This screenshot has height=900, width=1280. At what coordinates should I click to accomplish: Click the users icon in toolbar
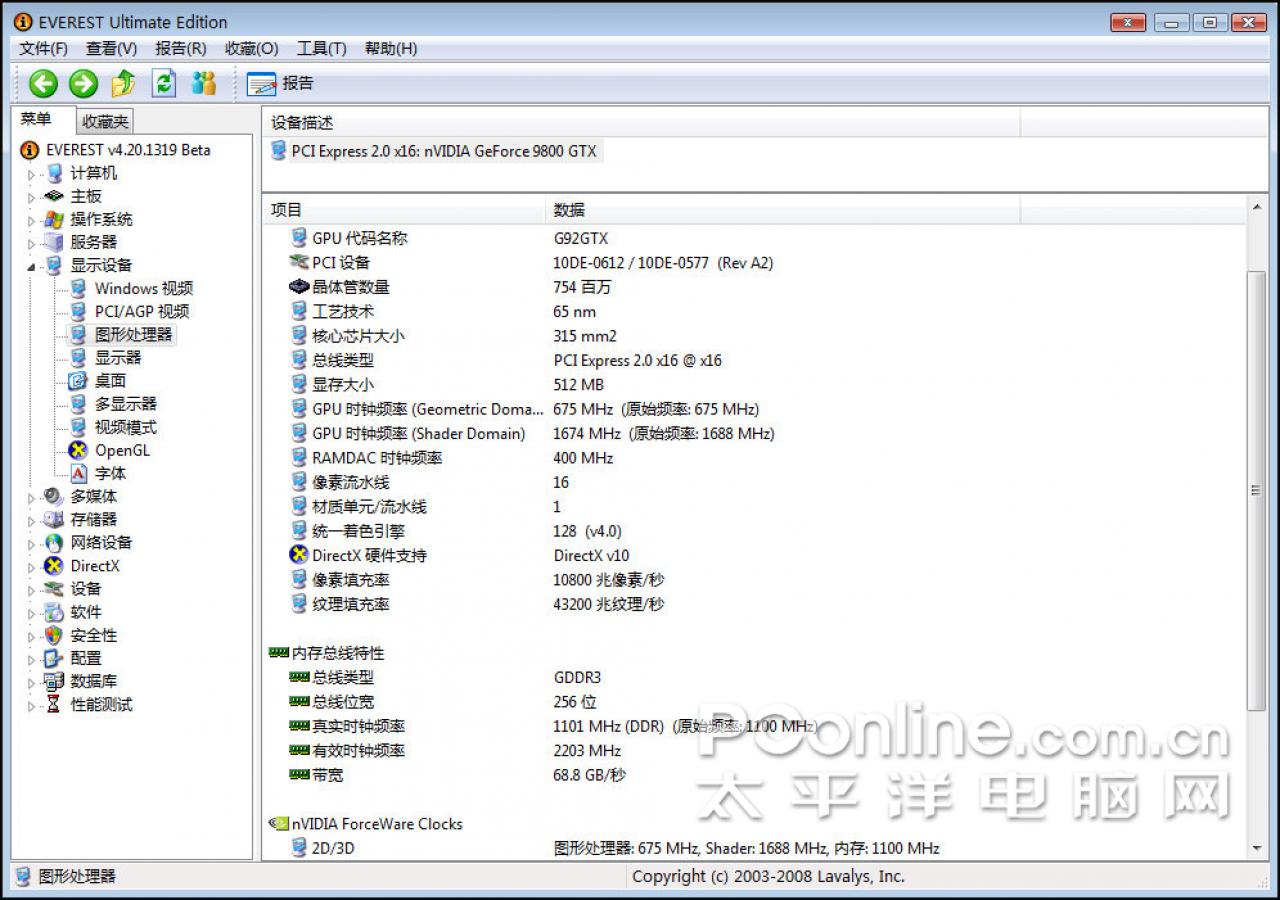(204, 84)
